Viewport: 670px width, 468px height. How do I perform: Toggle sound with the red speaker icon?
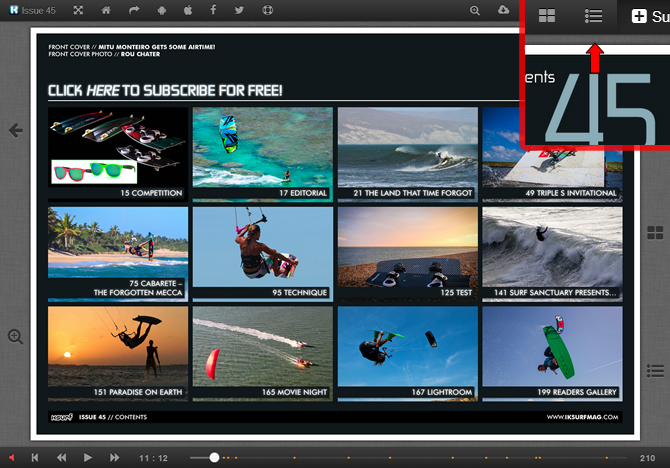point(10,457)
